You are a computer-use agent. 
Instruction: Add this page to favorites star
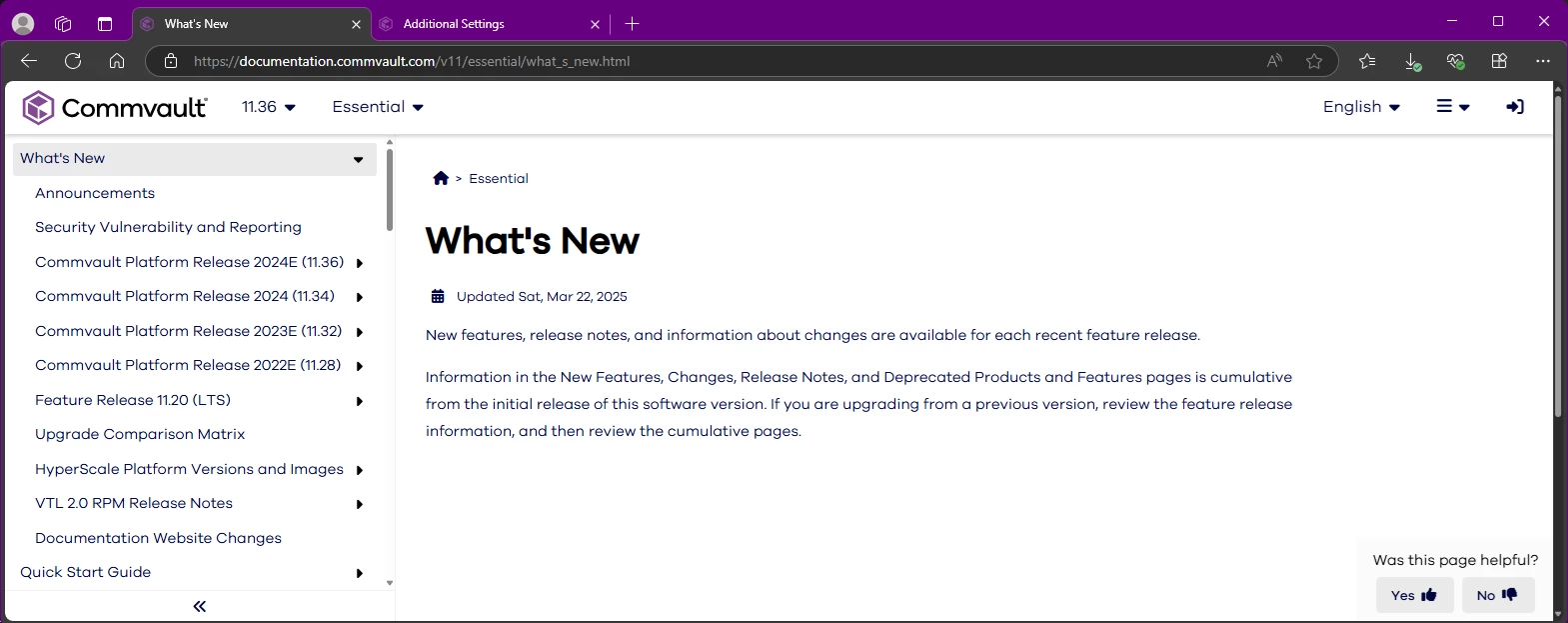[x=1314, y=61]
